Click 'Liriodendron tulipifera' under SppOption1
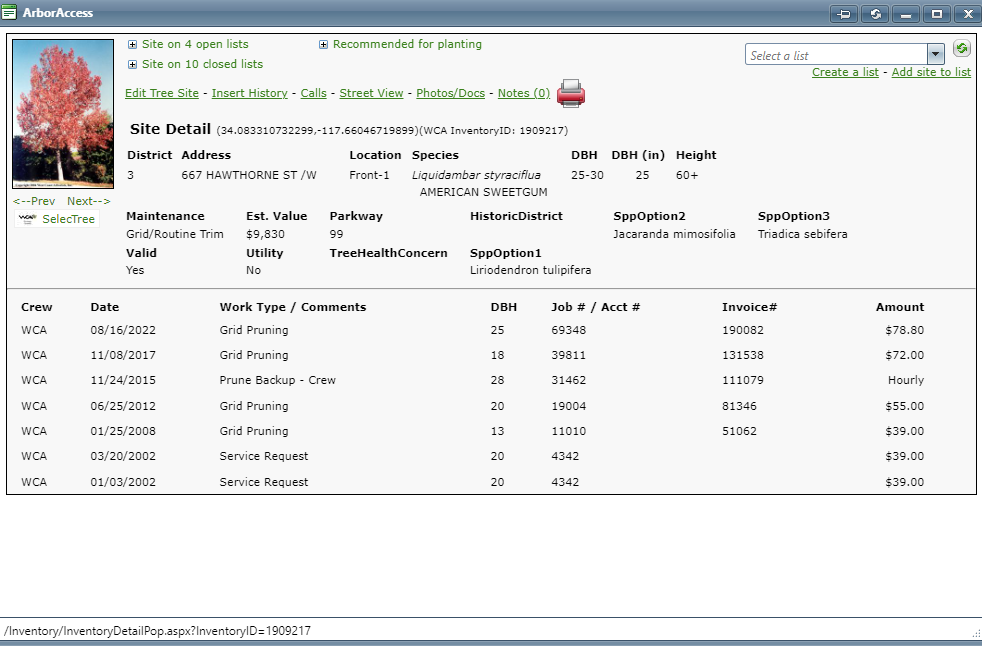 530,270
